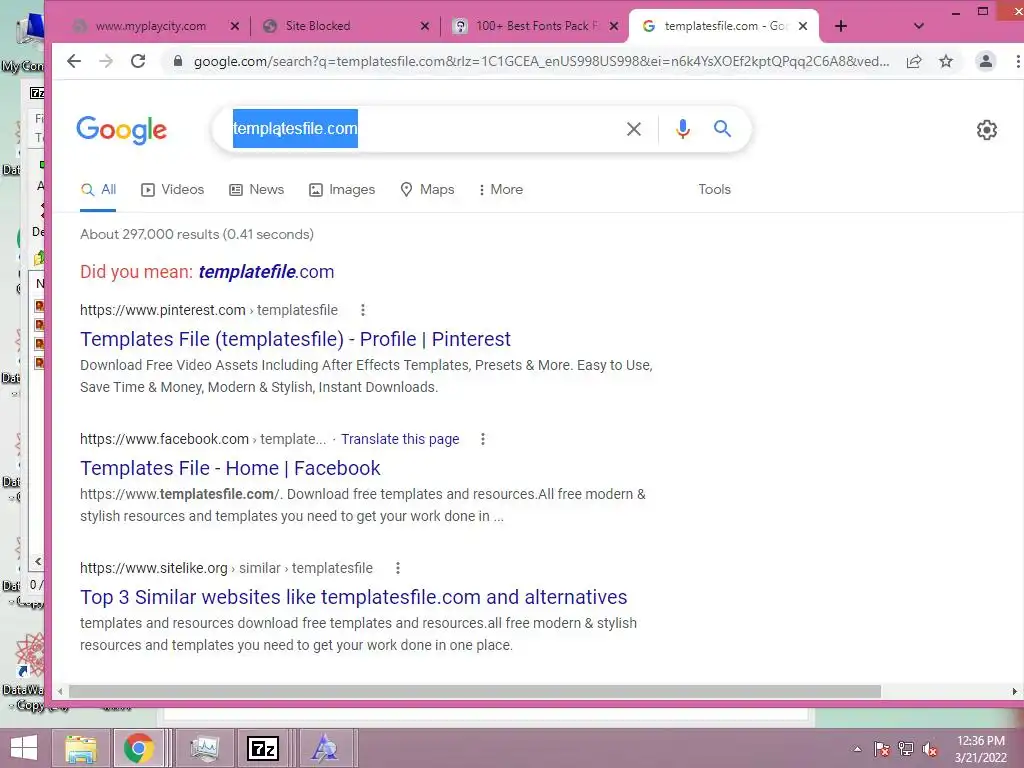Viewport: 1024px width, 768px height.
Task: Open the Action Center flag icon
Action: pos(881,749)
